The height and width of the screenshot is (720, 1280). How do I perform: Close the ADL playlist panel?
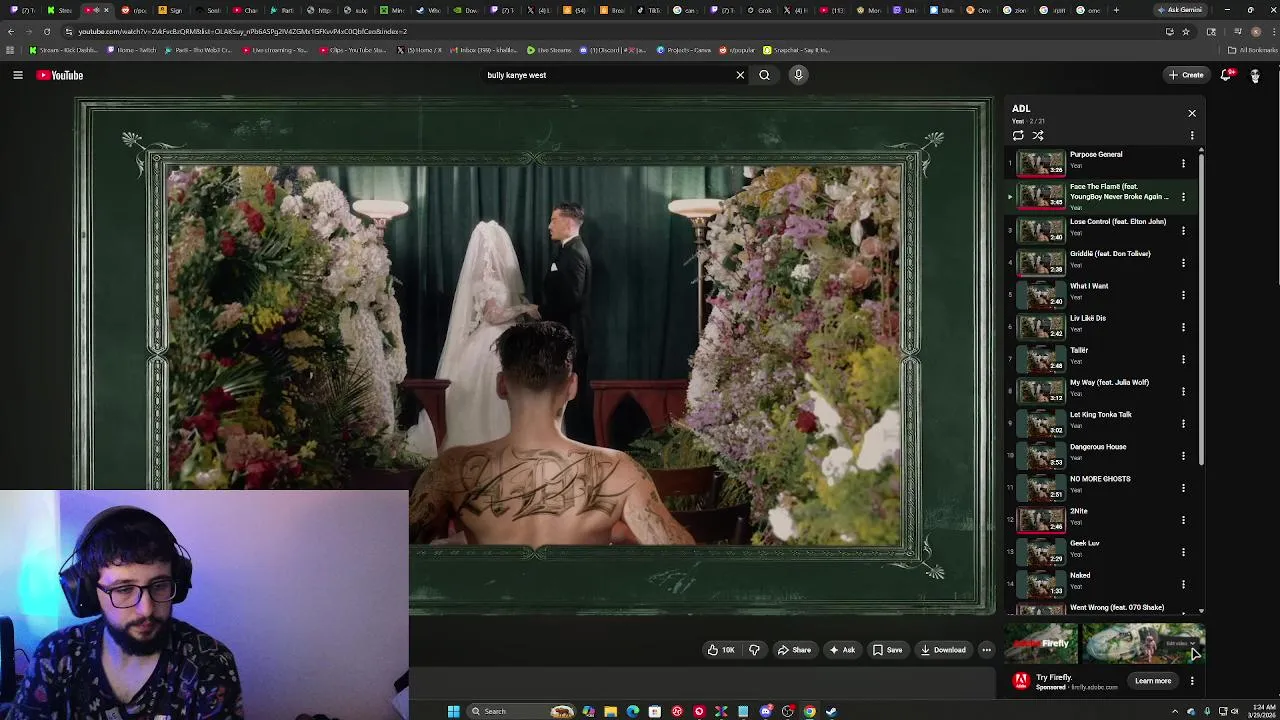pyautogui.click(x=1192, y=113)
